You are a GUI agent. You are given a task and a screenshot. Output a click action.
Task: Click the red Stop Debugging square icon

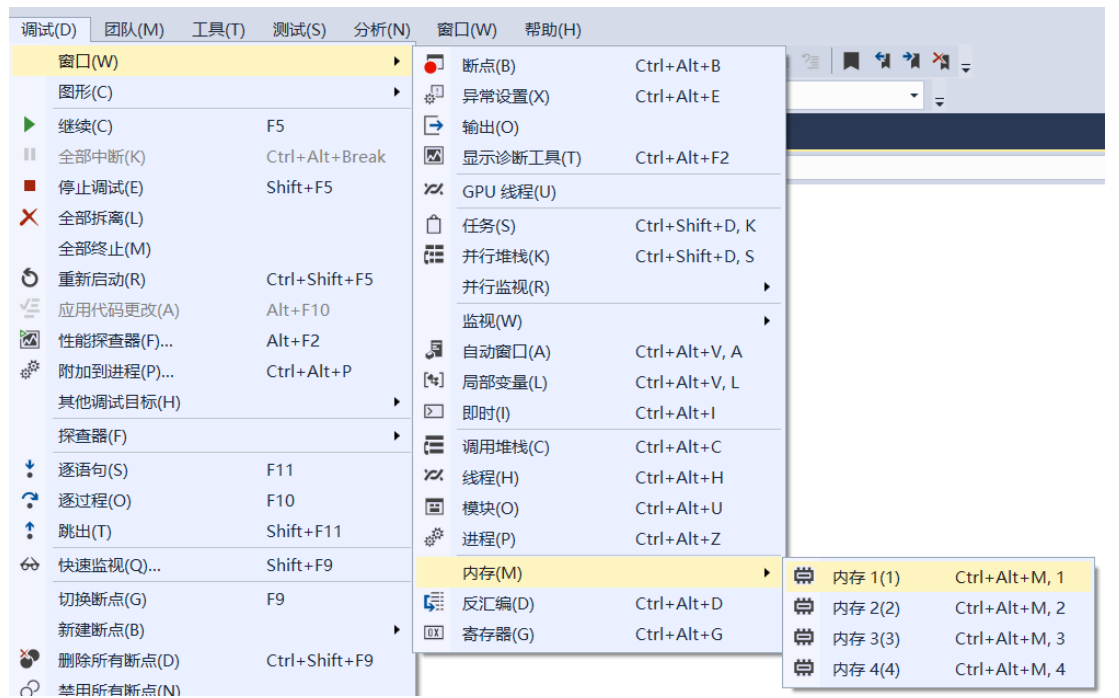click(x=29, y=186)
